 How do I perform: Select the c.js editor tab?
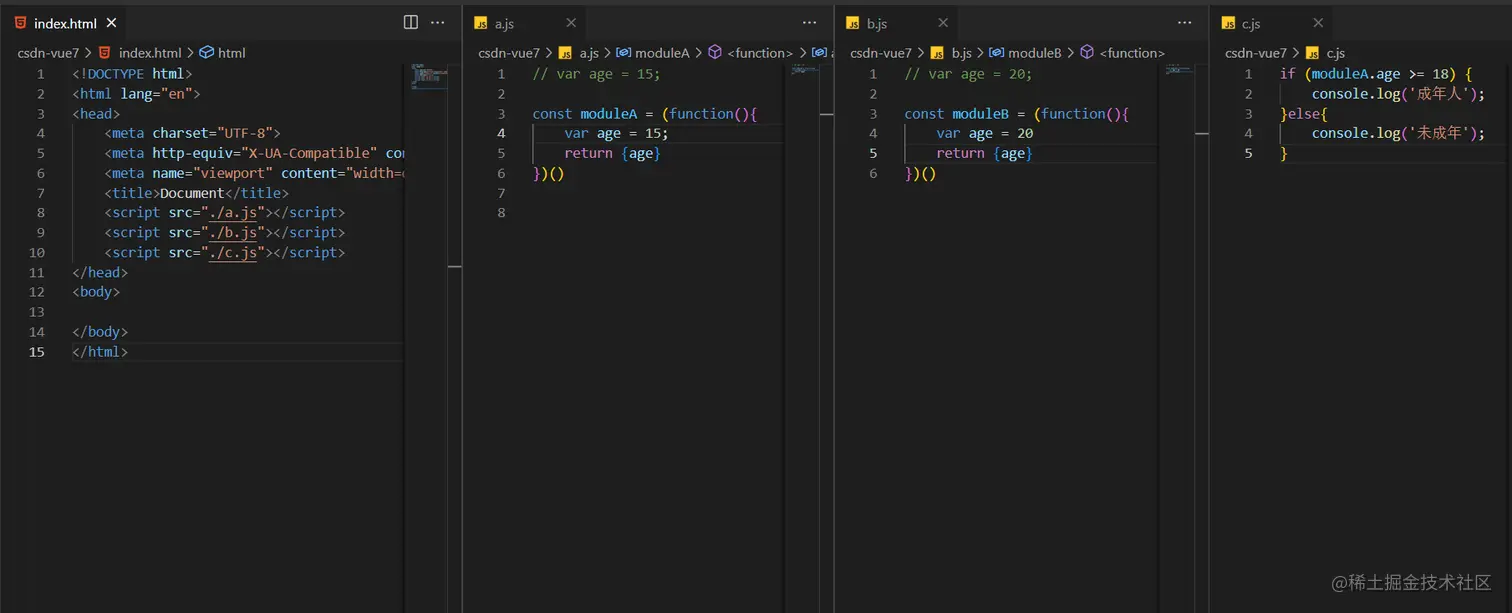[x=1272, y=22]
